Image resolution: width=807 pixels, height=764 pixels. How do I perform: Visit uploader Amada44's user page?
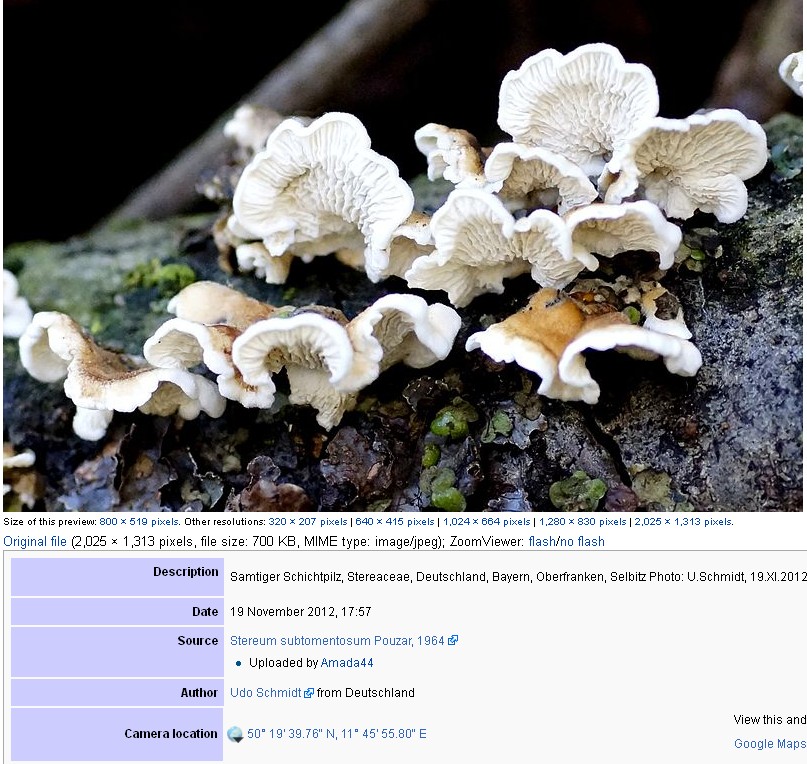346,663
